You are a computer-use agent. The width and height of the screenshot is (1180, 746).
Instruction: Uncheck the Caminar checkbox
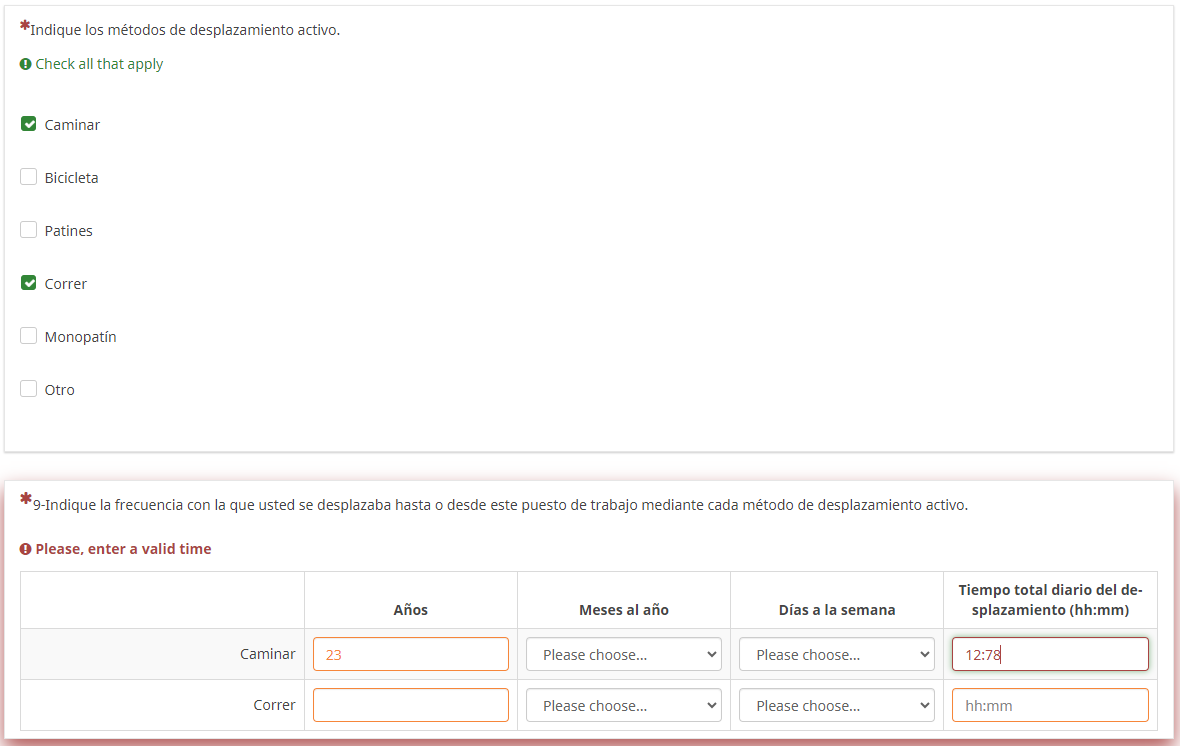click(x=29, y=125)
